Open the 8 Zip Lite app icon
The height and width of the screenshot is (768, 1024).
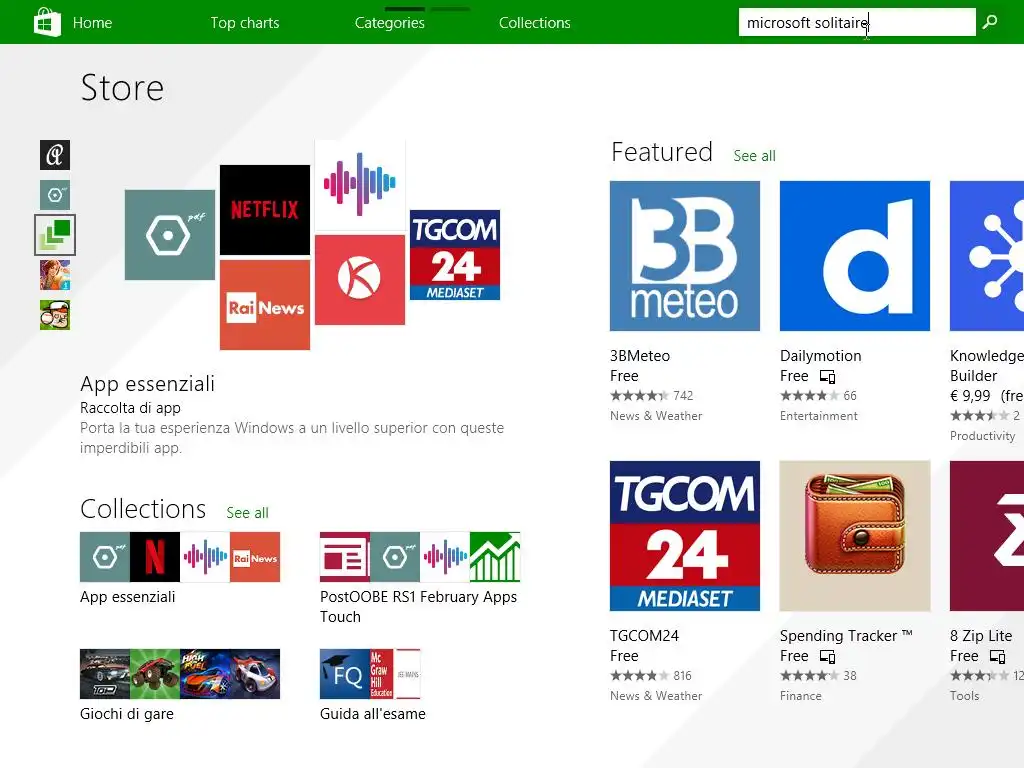[x=987, y=536]
